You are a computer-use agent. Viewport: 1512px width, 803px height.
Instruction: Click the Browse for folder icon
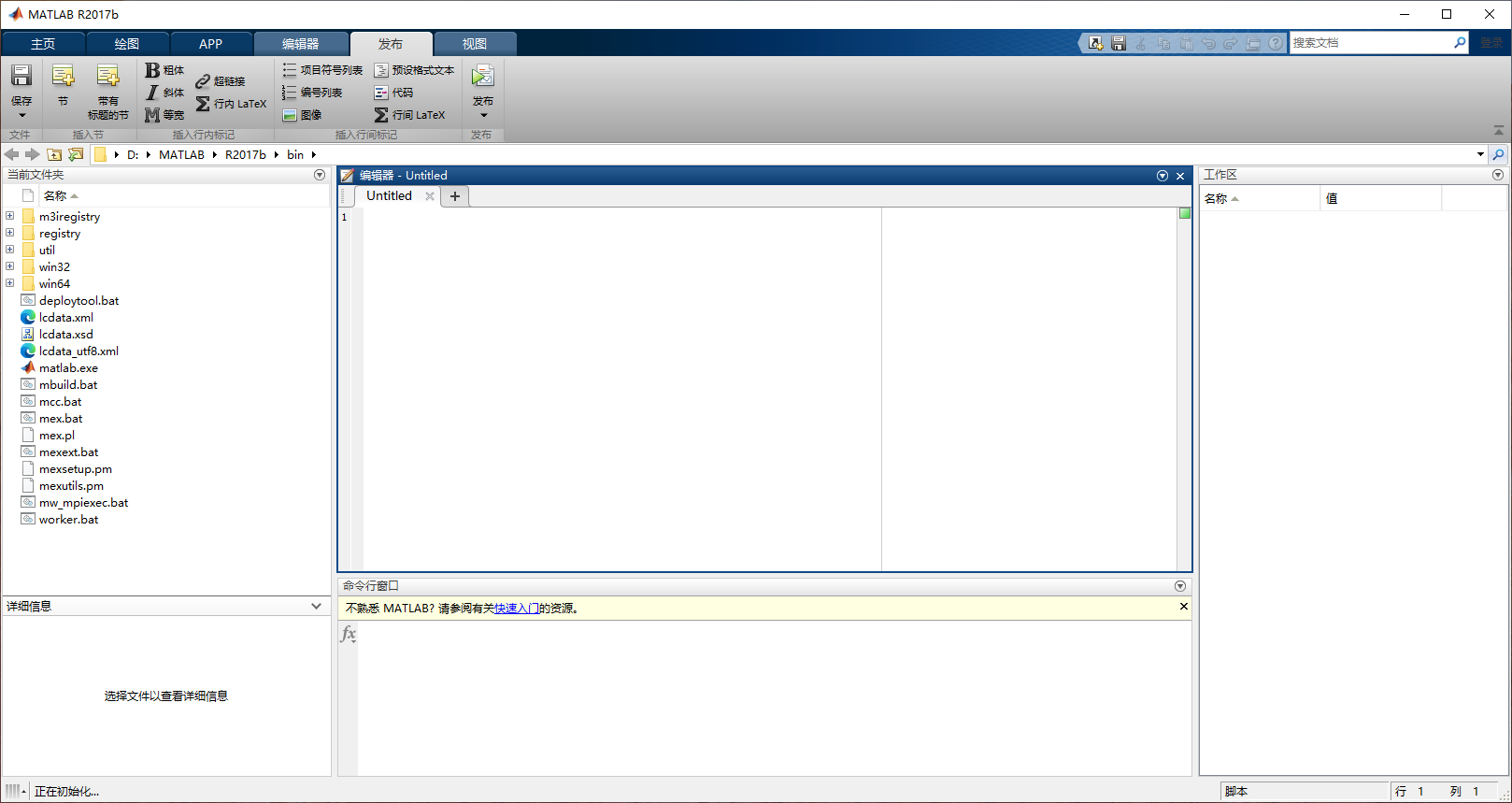tap(76, 154)
